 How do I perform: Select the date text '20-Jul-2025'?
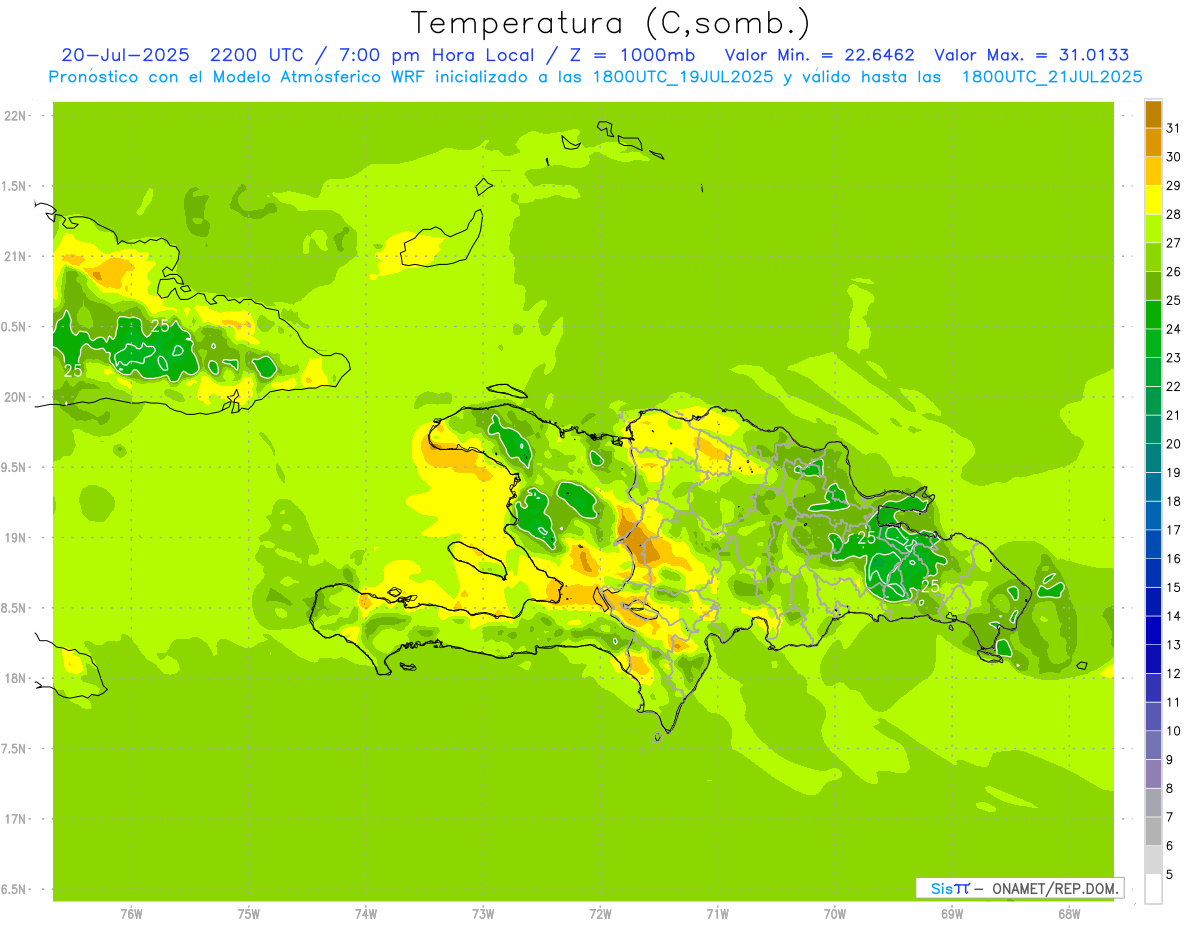click(x=125, y=55)
